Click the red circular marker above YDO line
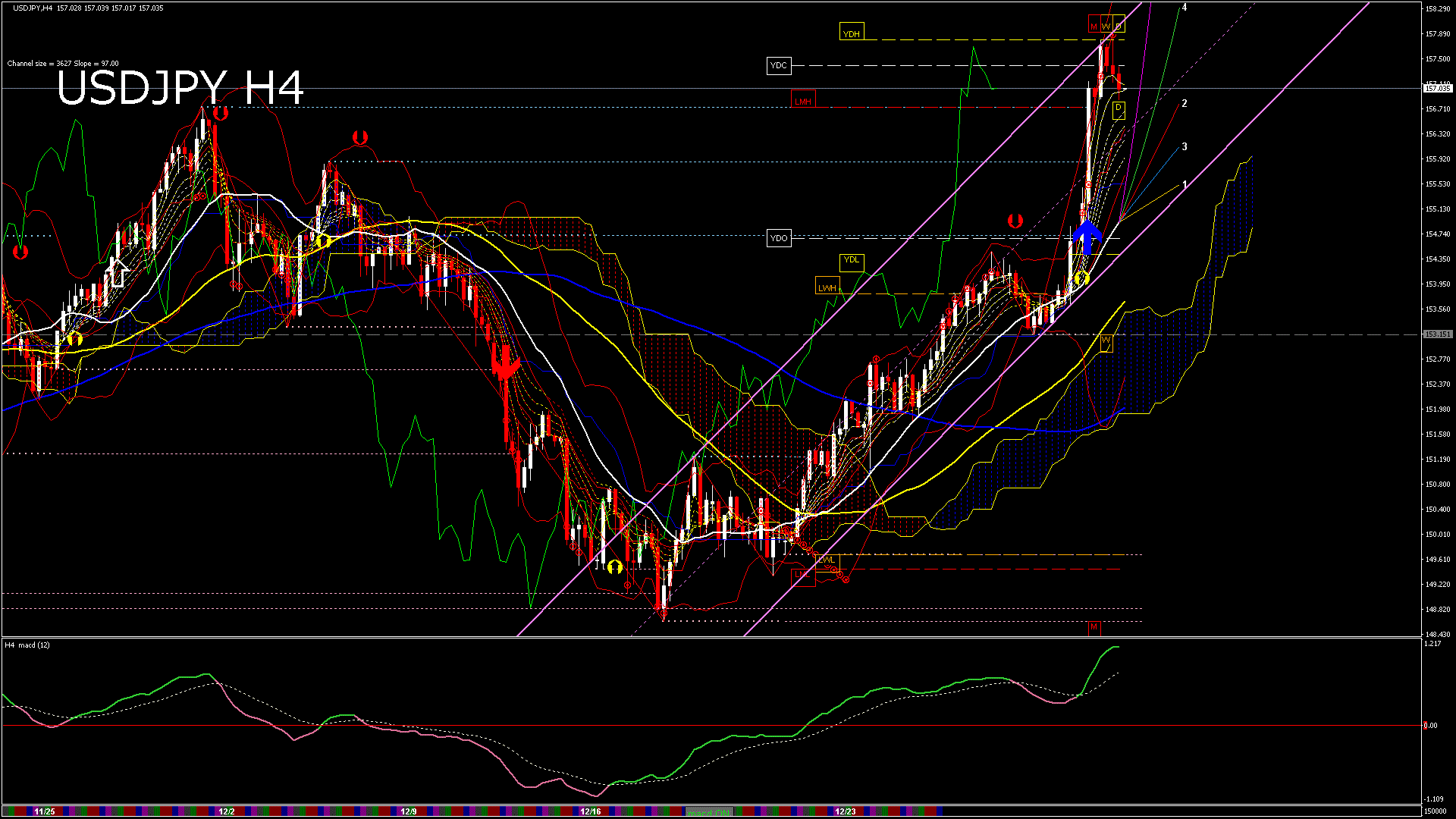This screenshot has width=1456, height=819. point(1015,221)
